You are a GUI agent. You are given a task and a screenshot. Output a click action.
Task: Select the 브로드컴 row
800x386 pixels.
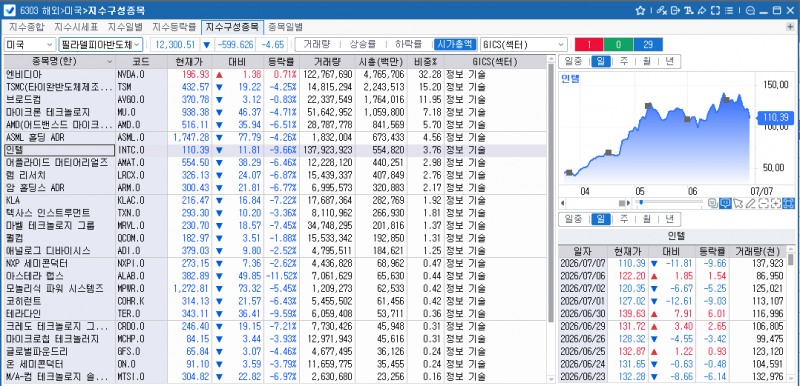pos(276,99)
